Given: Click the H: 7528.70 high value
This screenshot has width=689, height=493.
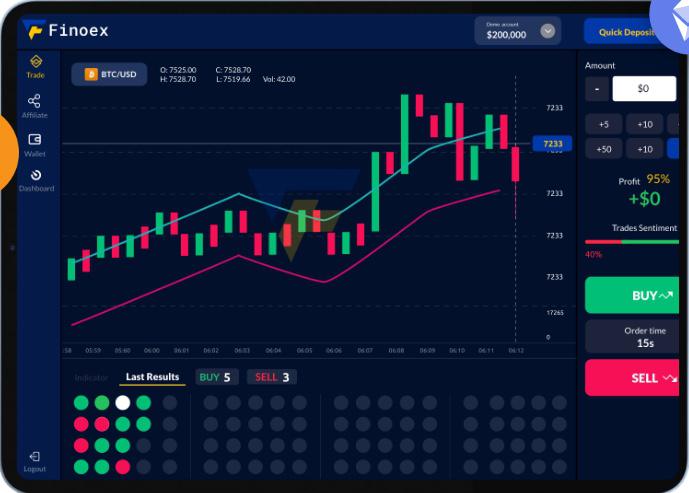Looking at the screenshot, I should coord(178,80).
